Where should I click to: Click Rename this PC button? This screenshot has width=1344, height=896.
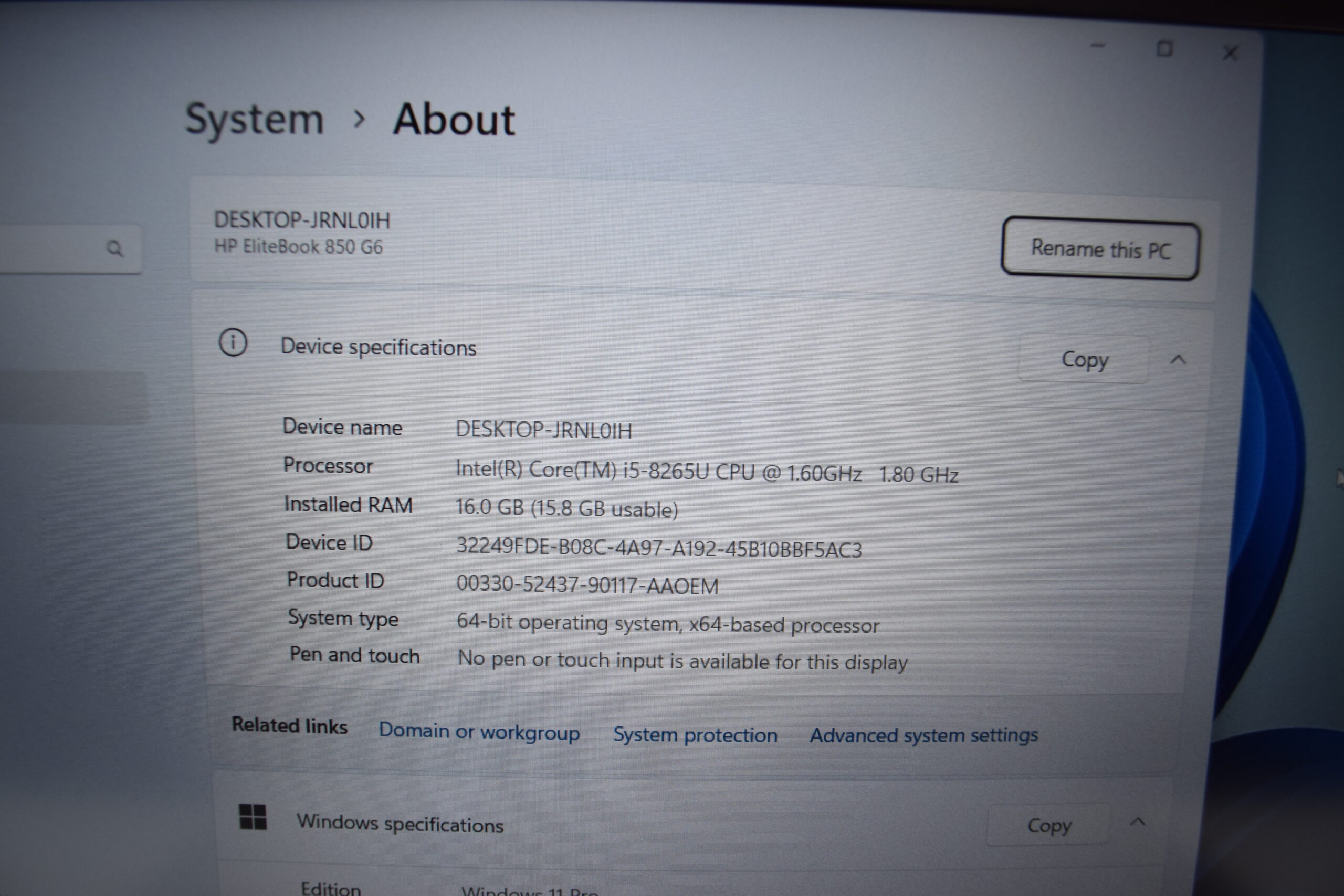tap(1100, 249)
